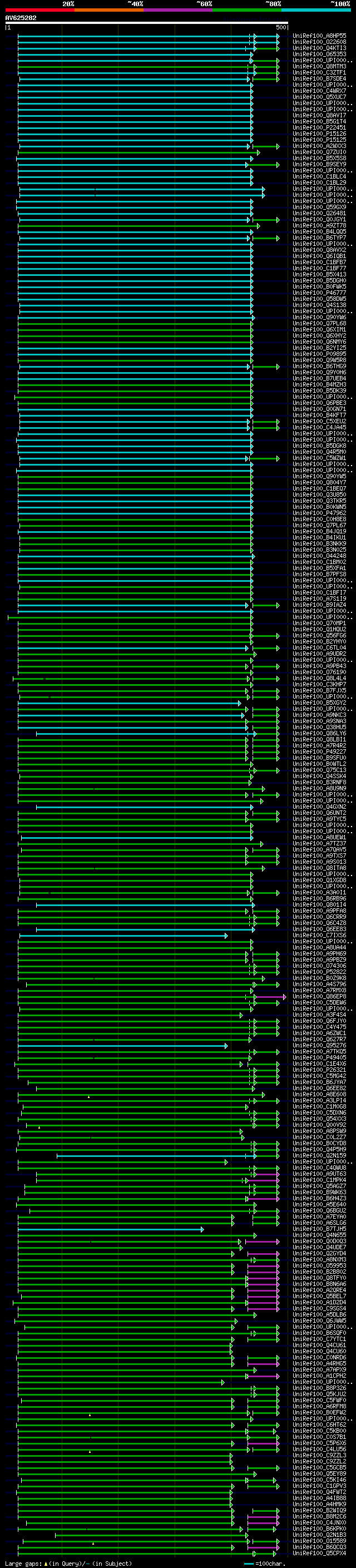Click the cyan ~100% identity color band
356x1568 pixels.
(x=316, y=10)
